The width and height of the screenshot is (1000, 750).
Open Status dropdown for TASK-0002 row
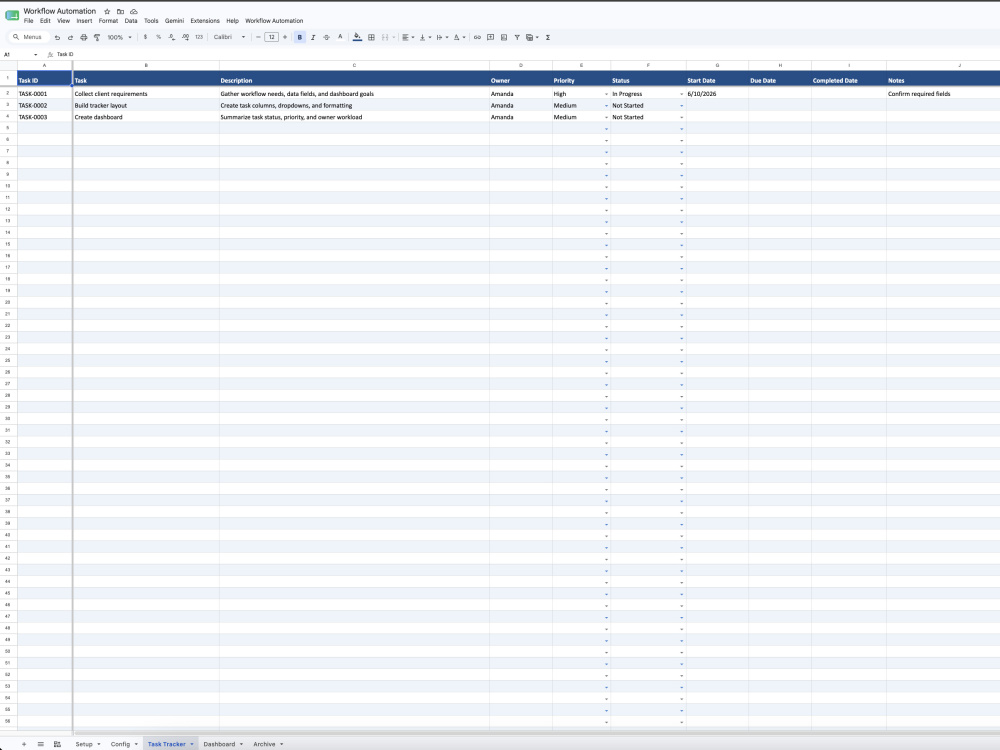tap(682, 106)
